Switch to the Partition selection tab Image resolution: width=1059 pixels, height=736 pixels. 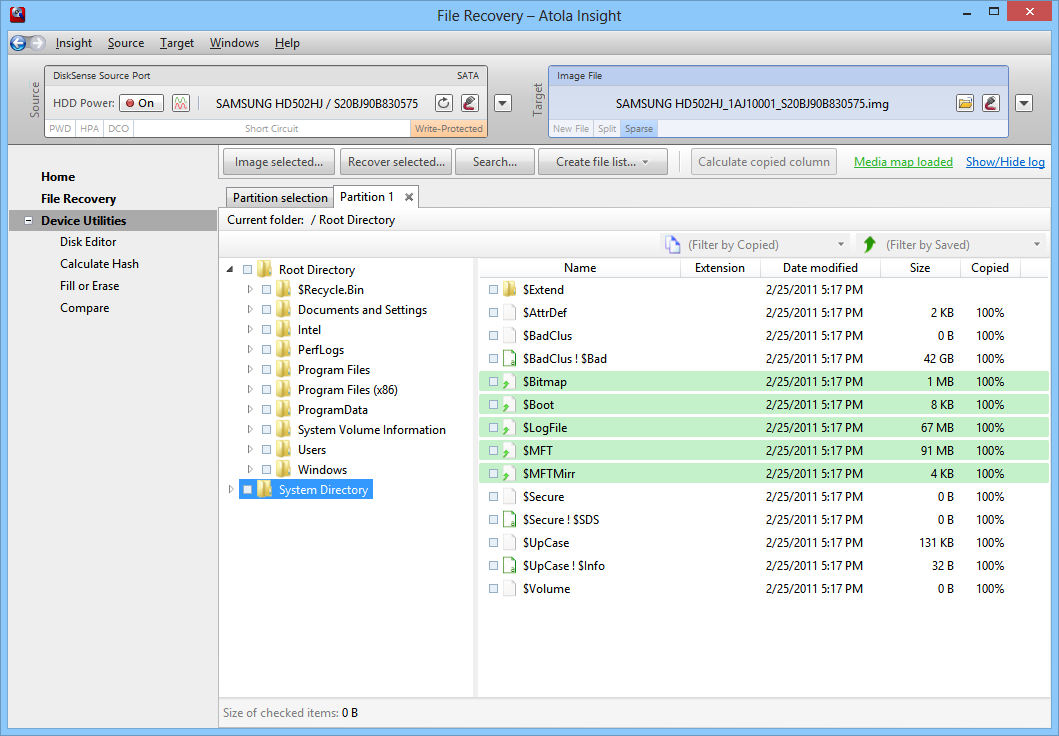click(x=280, y=197)
